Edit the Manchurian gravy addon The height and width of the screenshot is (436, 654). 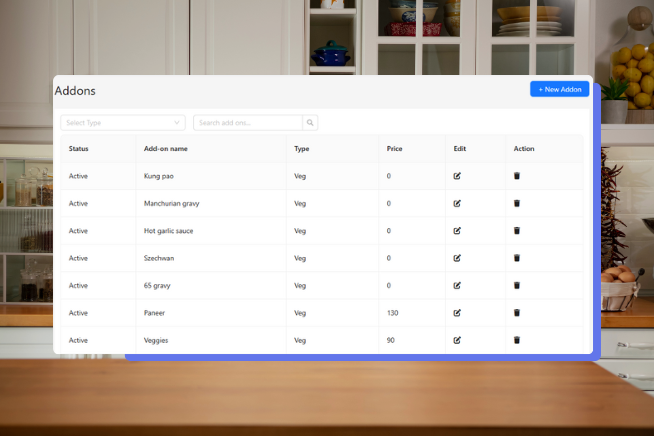point(457,203)
